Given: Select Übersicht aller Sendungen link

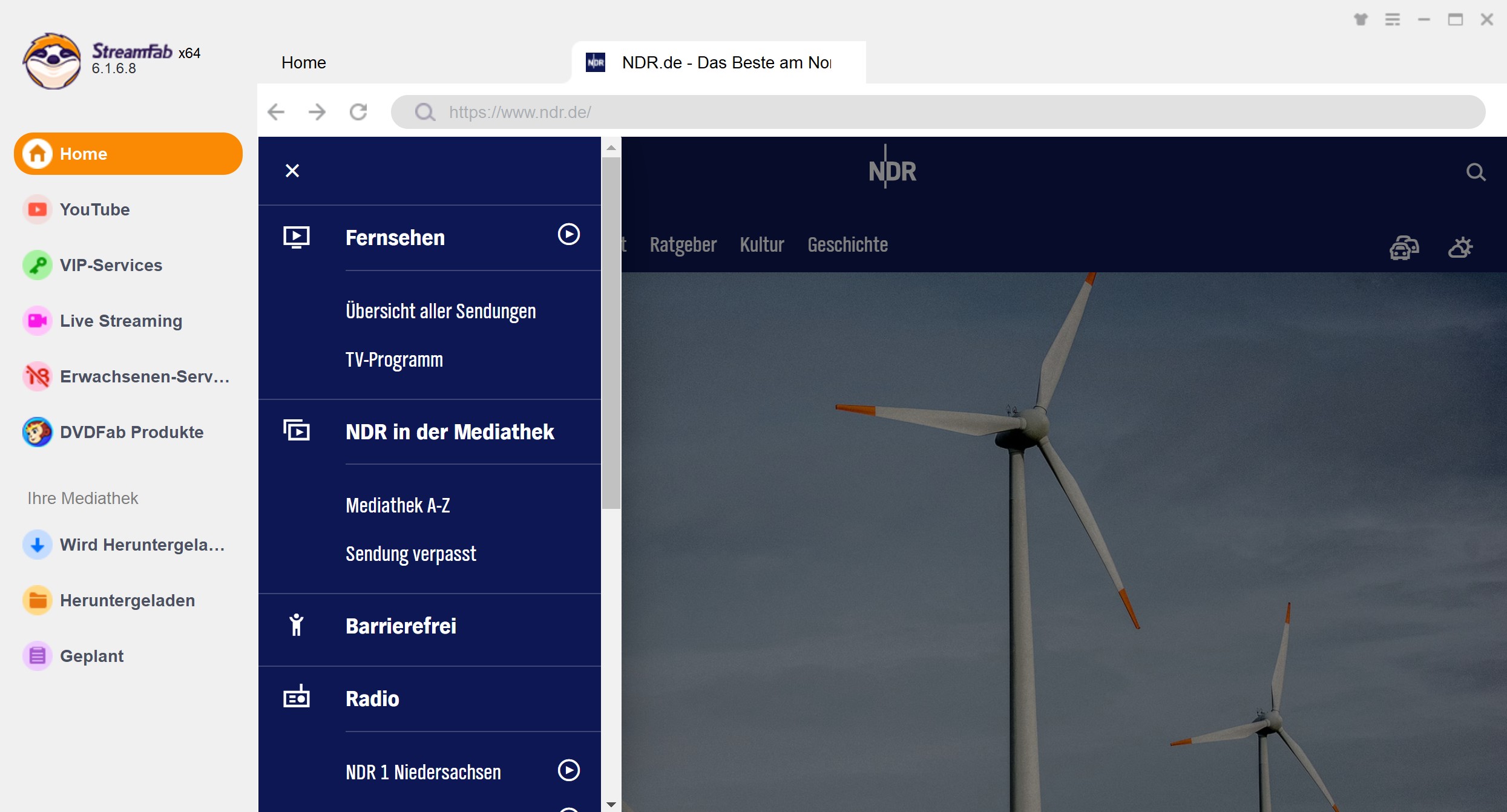Looking at the screenshot, I should click(441, 311).
